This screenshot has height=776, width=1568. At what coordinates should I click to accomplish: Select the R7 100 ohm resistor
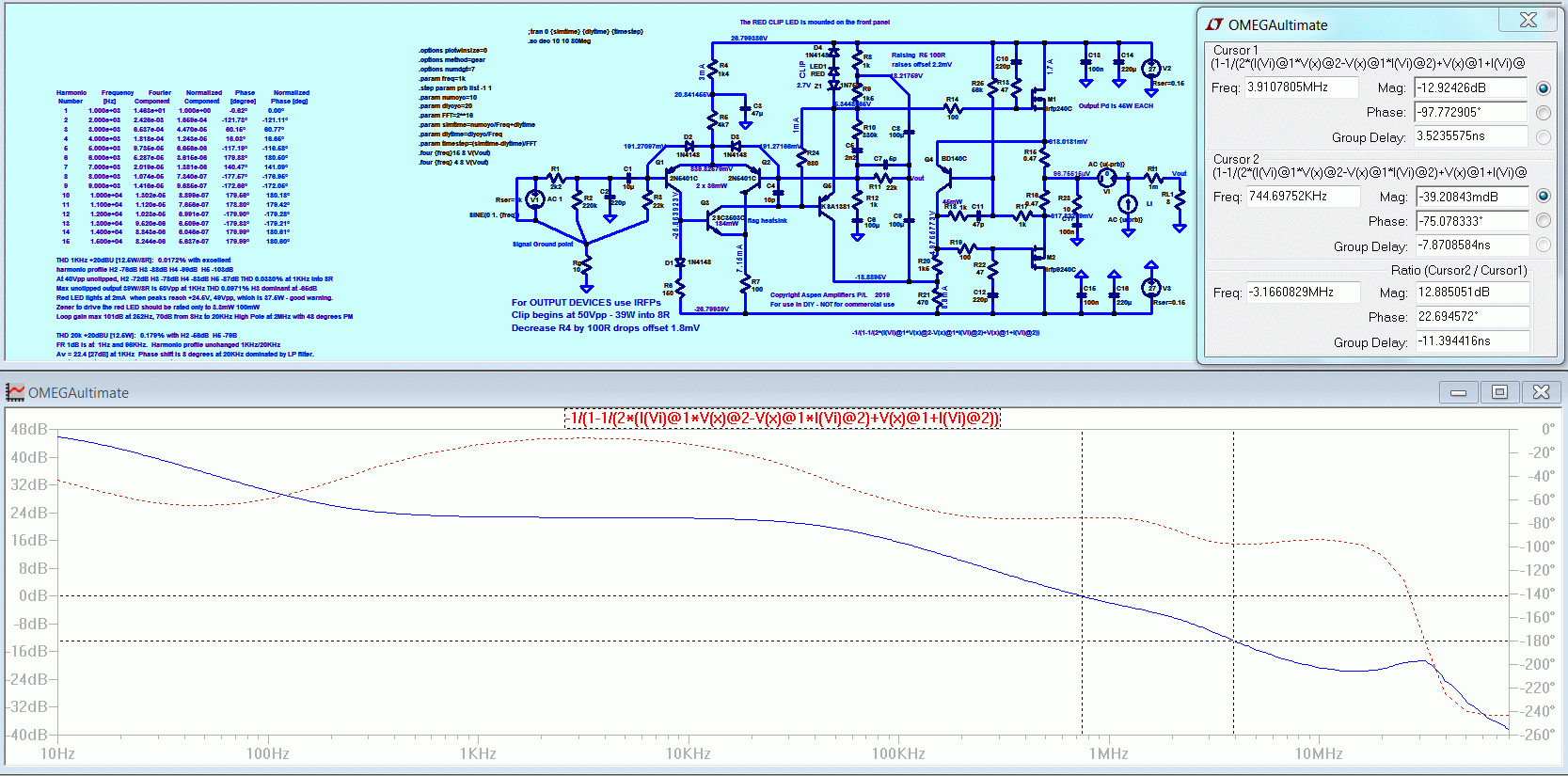[745, 284]
